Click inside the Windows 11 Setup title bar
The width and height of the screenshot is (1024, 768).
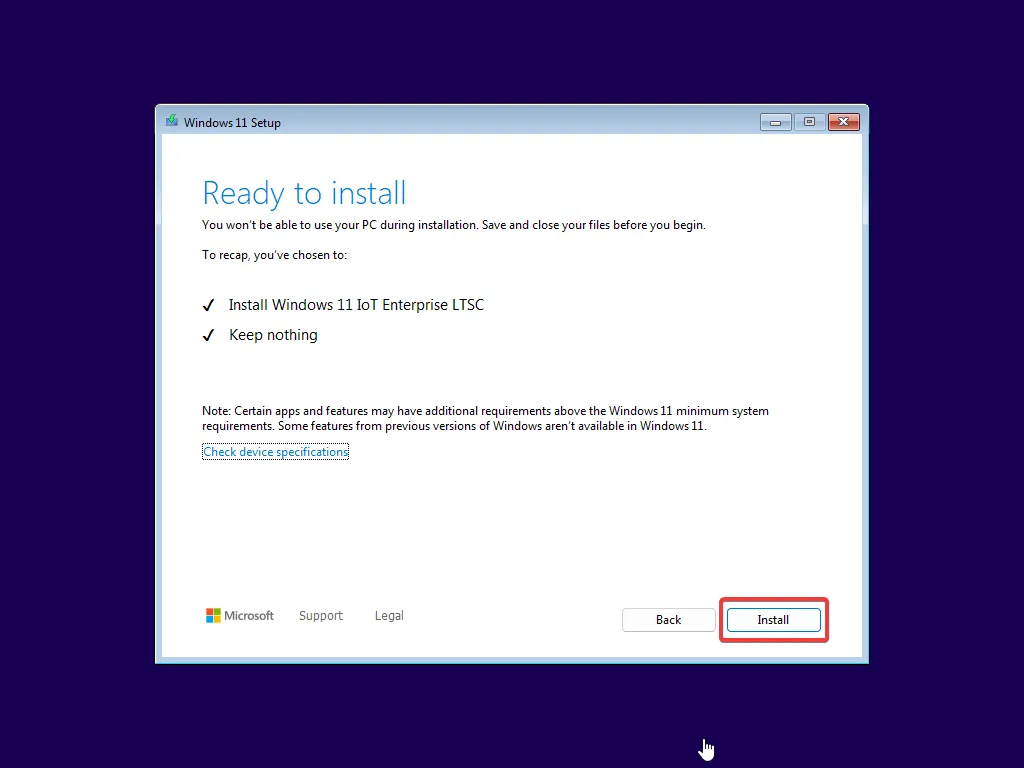click(x=450, y=121)
